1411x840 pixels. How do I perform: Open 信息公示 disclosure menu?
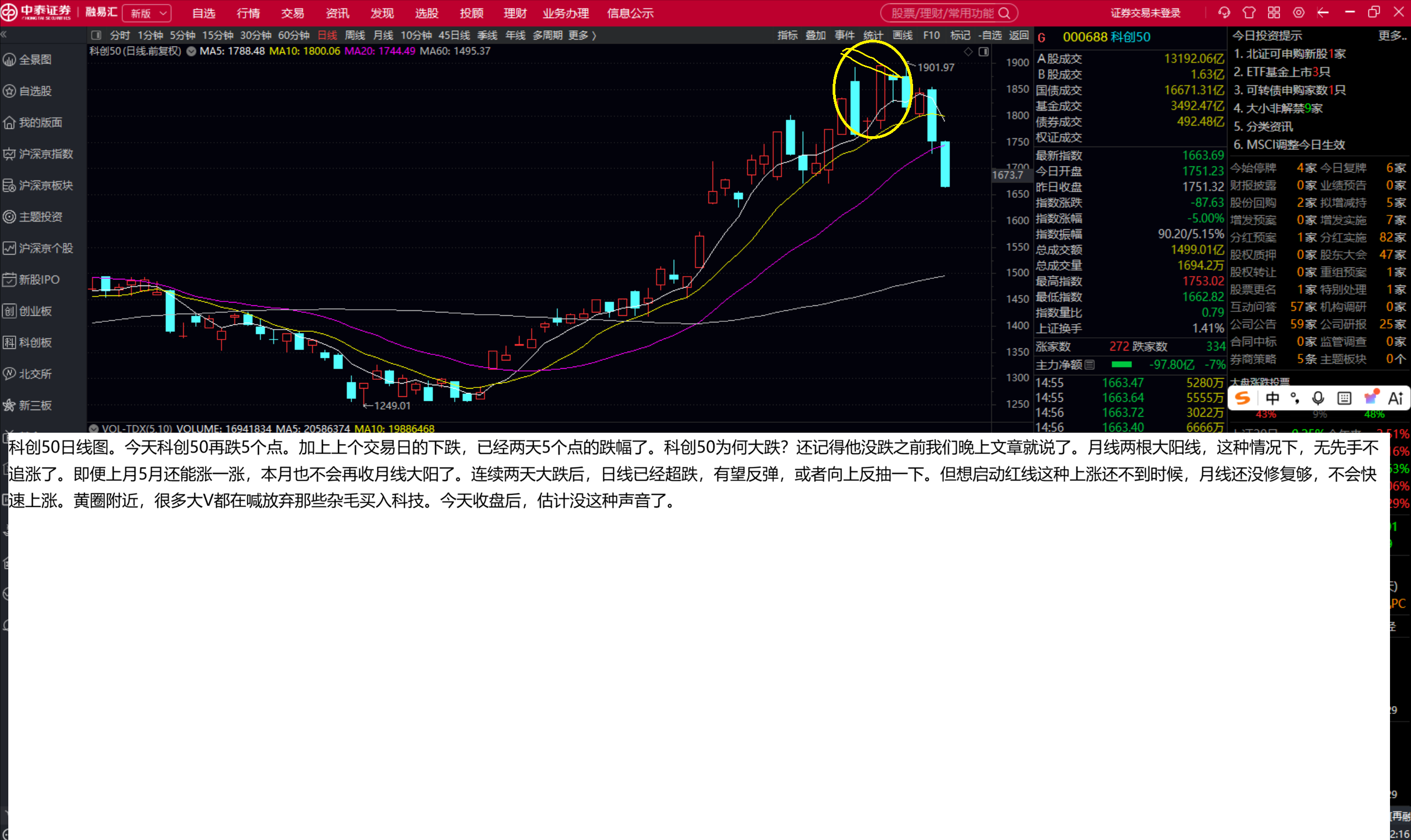coord(630,13)
